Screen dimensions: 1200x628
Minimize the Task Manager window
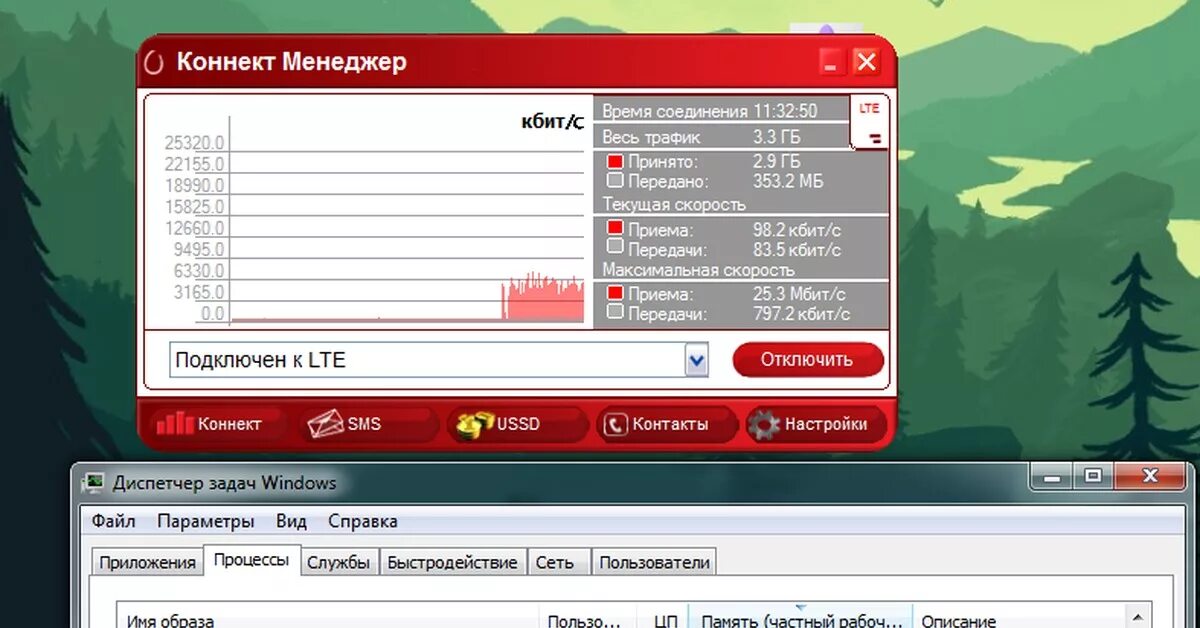point(1053,477)
